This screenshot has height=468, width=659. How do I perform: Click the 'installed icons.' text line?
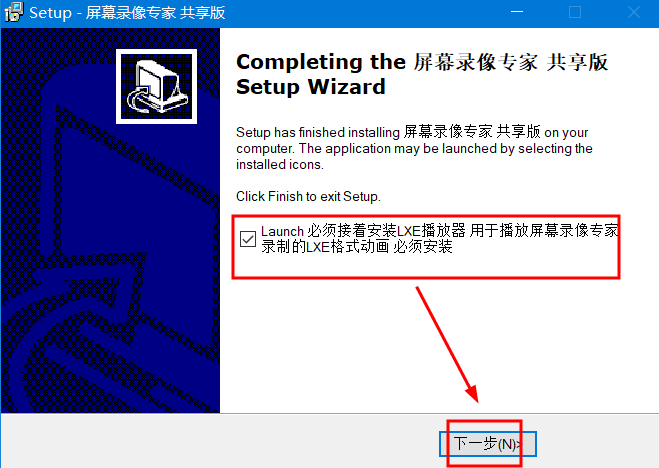point(280,164)
